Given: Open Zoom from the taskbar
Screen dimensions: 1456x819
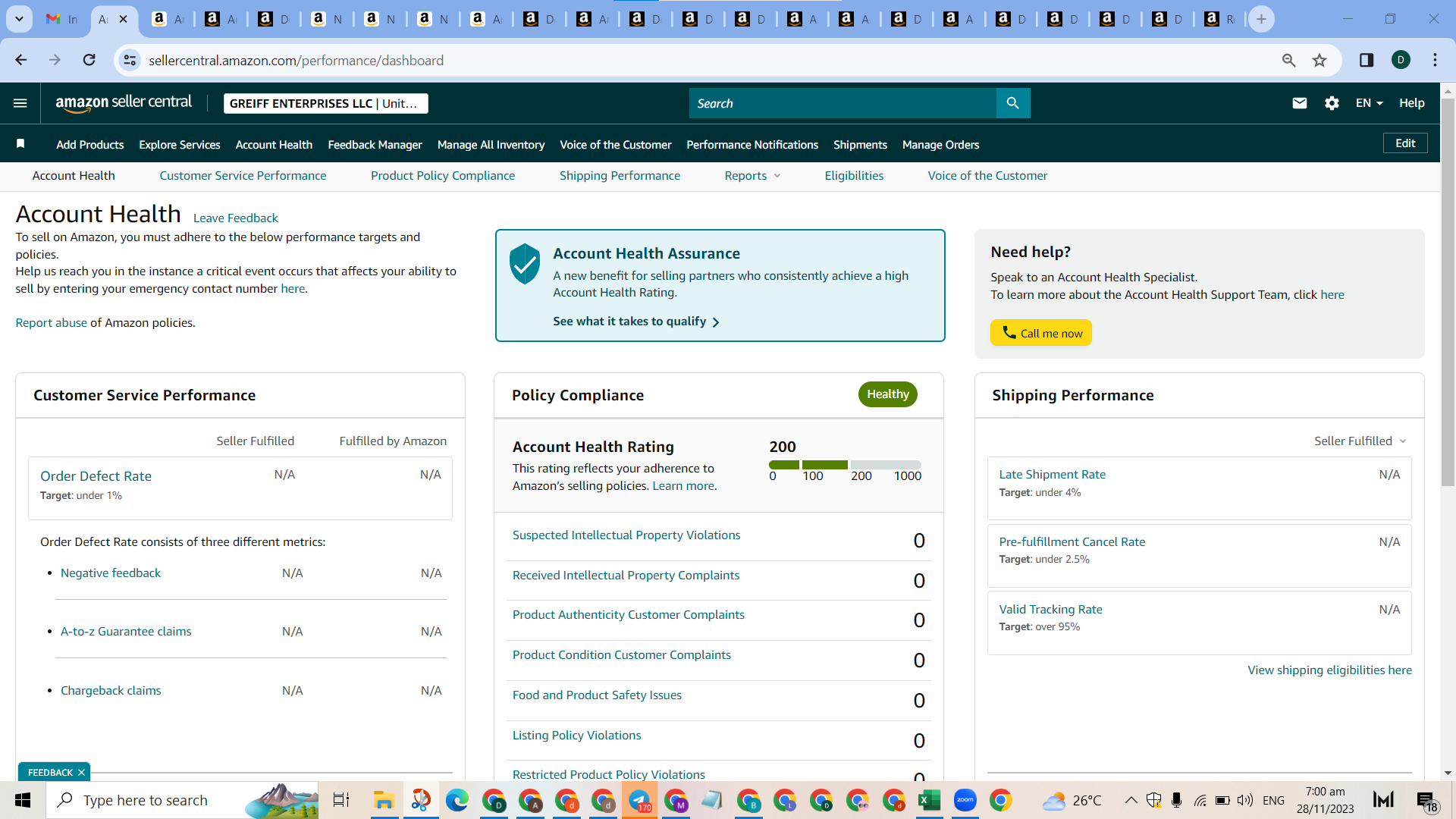Looking at the screenshot, I should pos(965,800).
